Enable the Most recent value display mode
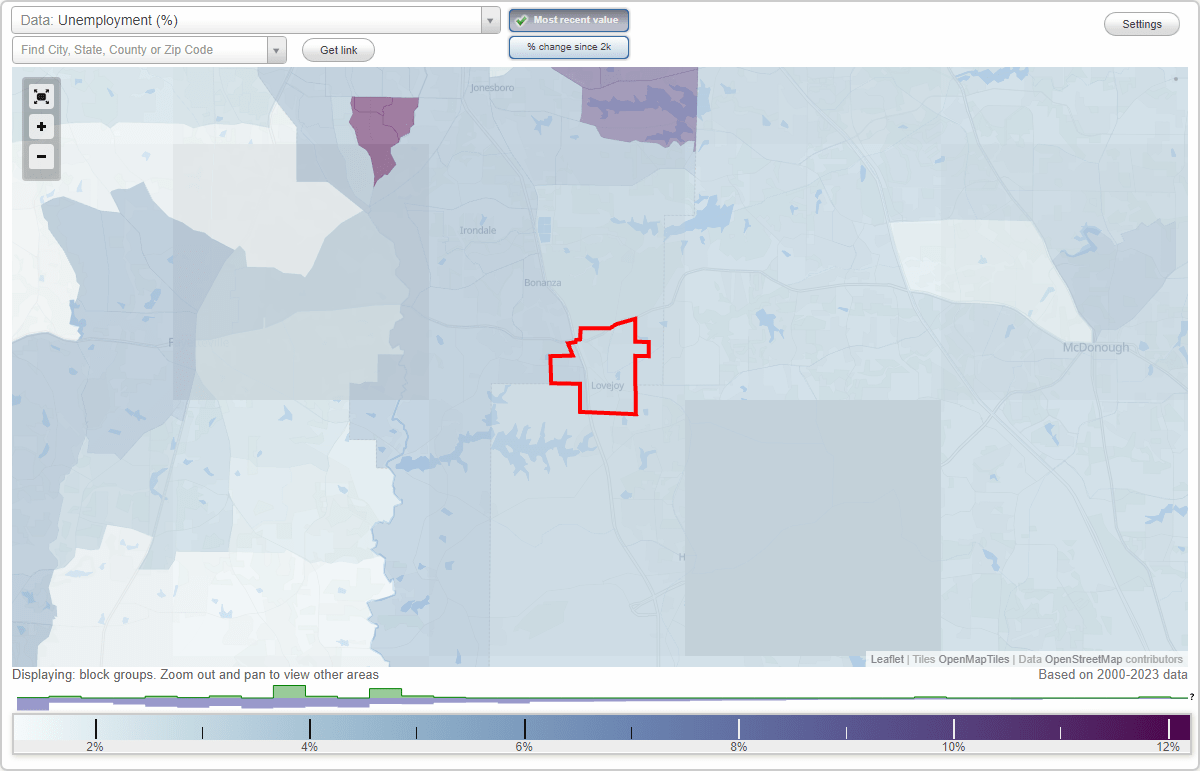 (568, 19)
